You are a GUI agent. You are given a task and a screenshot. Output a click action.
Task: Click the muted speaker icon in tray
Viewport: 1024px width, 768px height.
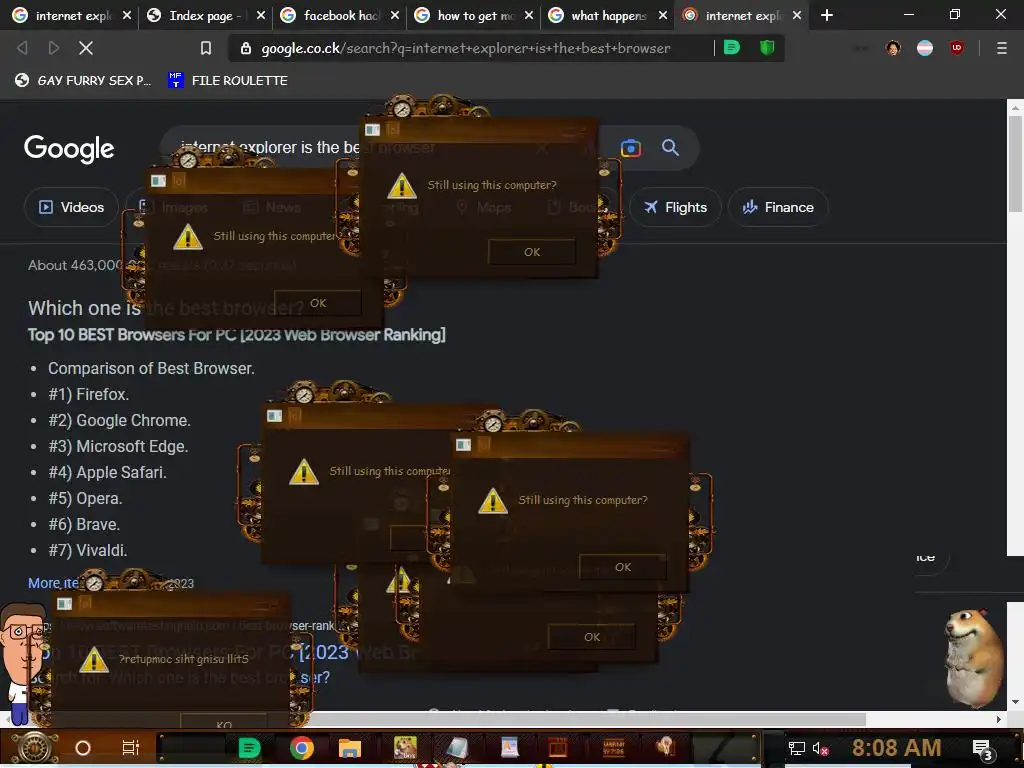click(820, 748)
